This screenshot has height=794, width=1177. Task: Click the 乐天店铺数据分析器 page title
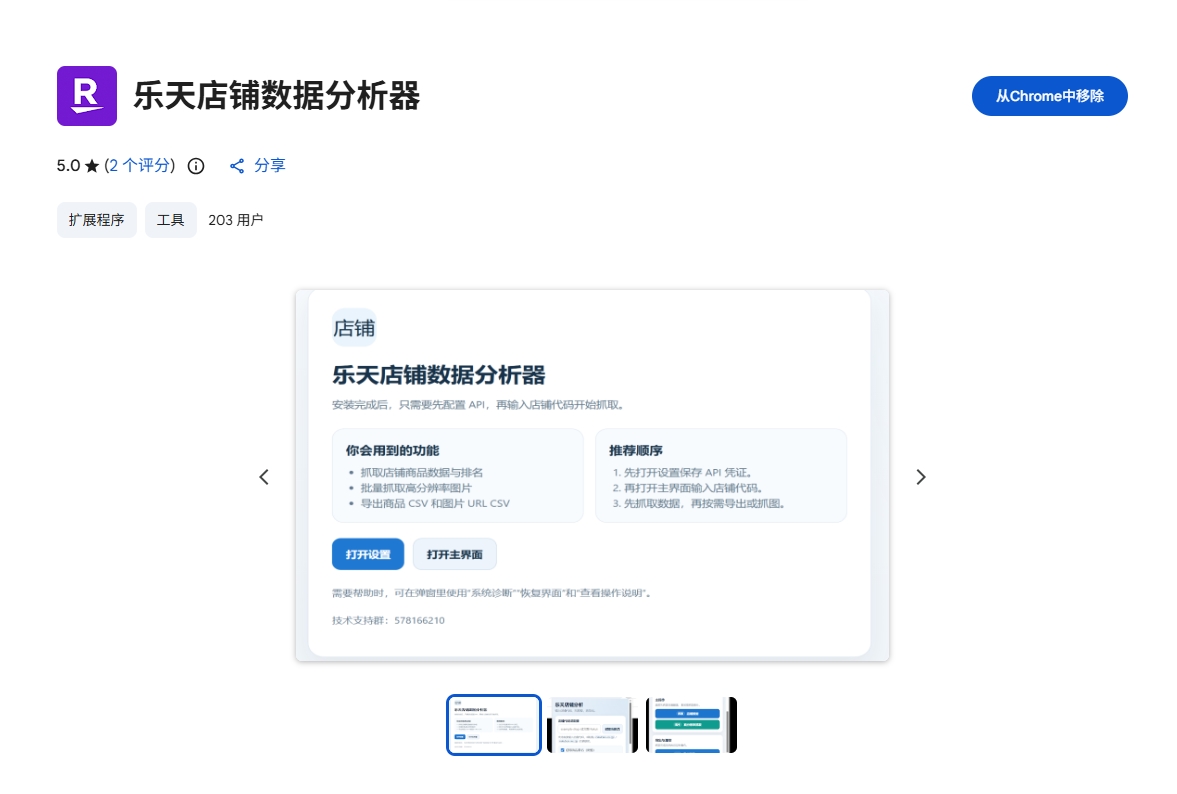click(x=276, y=96)
